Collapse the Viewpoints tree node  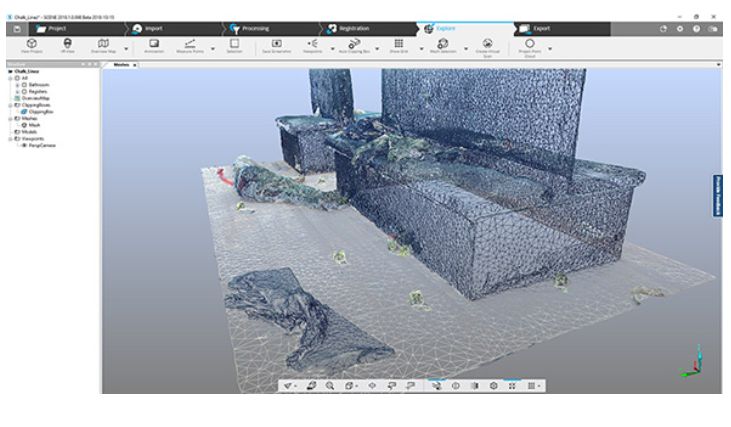[x=10, y=139]
